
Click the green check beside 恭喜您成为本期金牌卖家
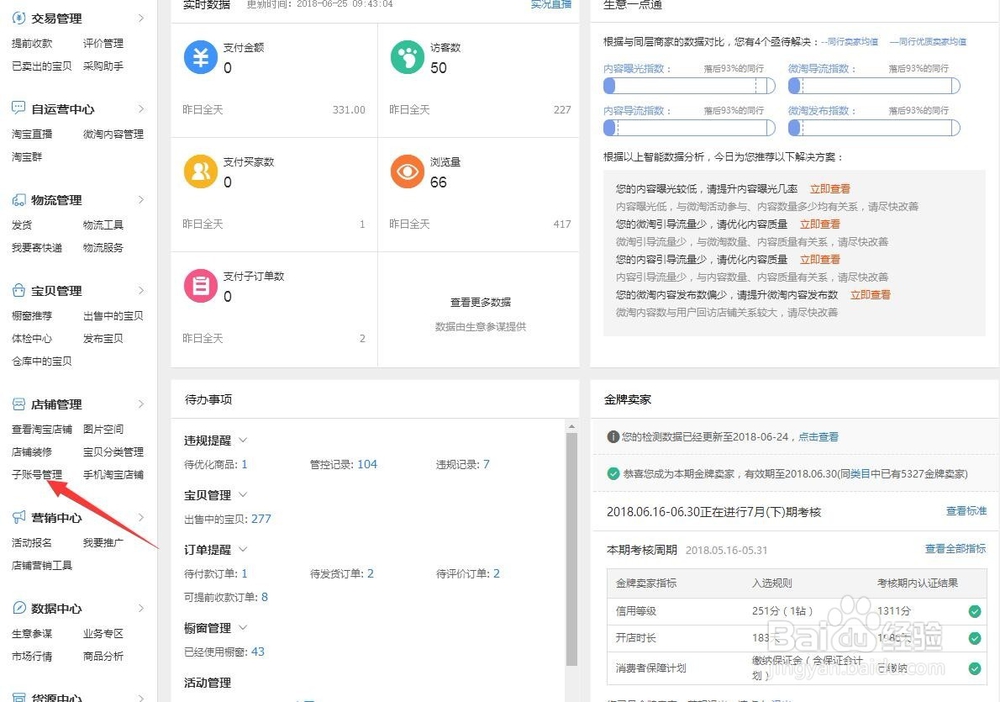coord(613,474)
